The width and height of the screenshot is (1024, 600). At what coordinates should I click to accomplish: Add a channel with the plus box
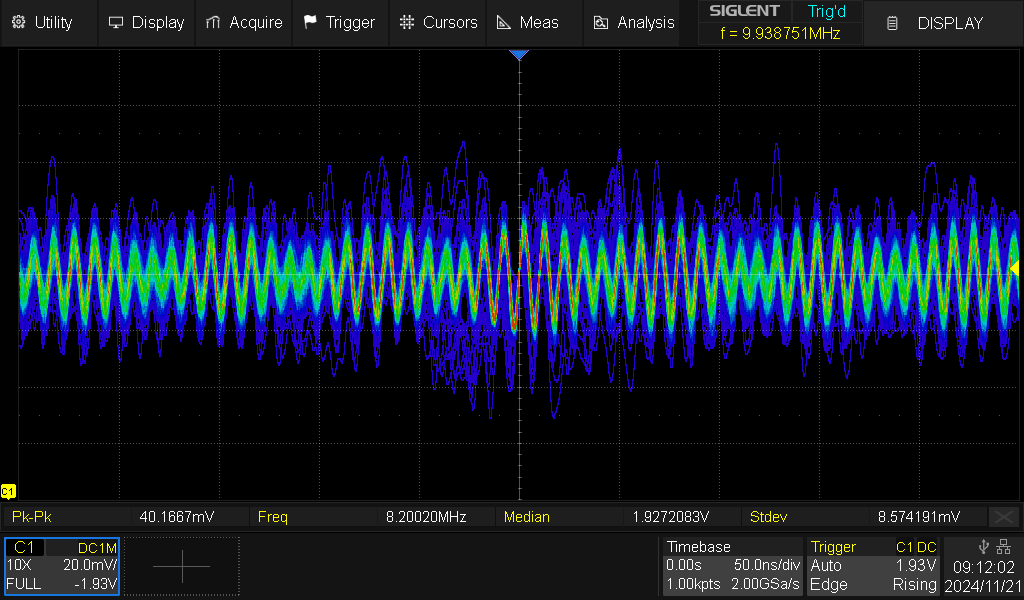coord(182,566)
